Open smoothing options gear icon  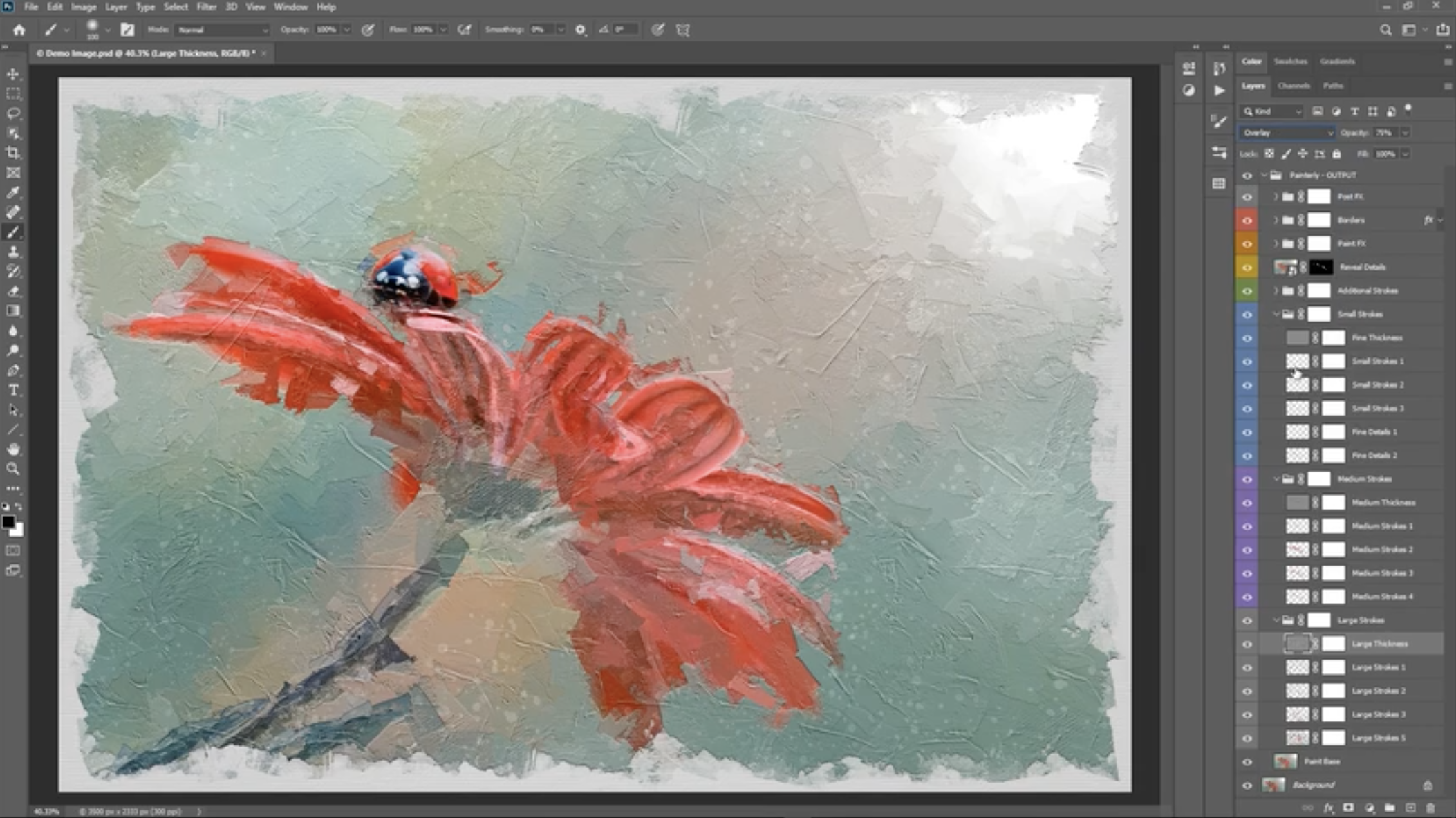click(581, 30)
